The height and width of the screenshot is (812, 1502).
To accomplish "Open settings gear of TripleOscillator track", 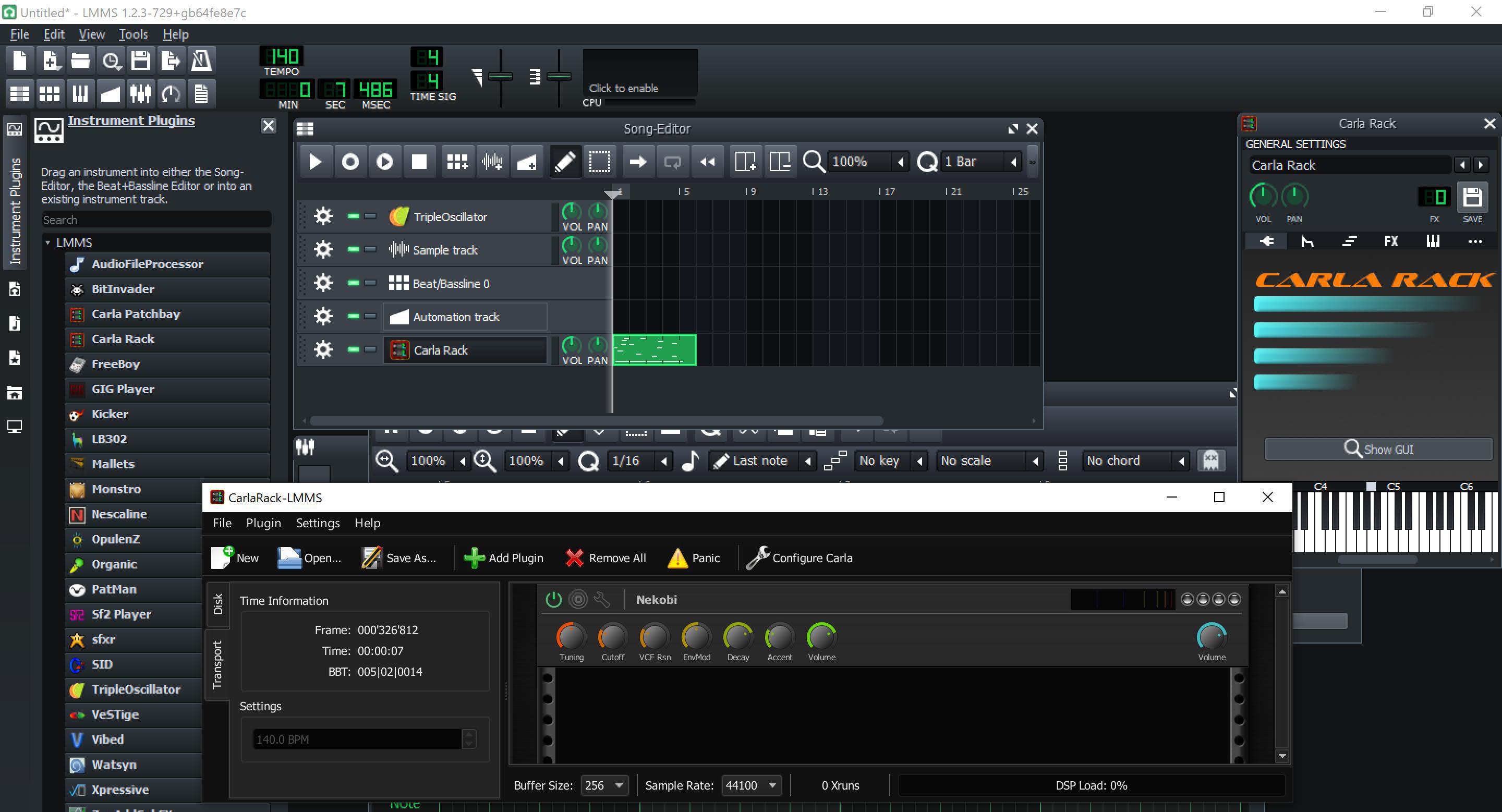I will pos(323,217).
